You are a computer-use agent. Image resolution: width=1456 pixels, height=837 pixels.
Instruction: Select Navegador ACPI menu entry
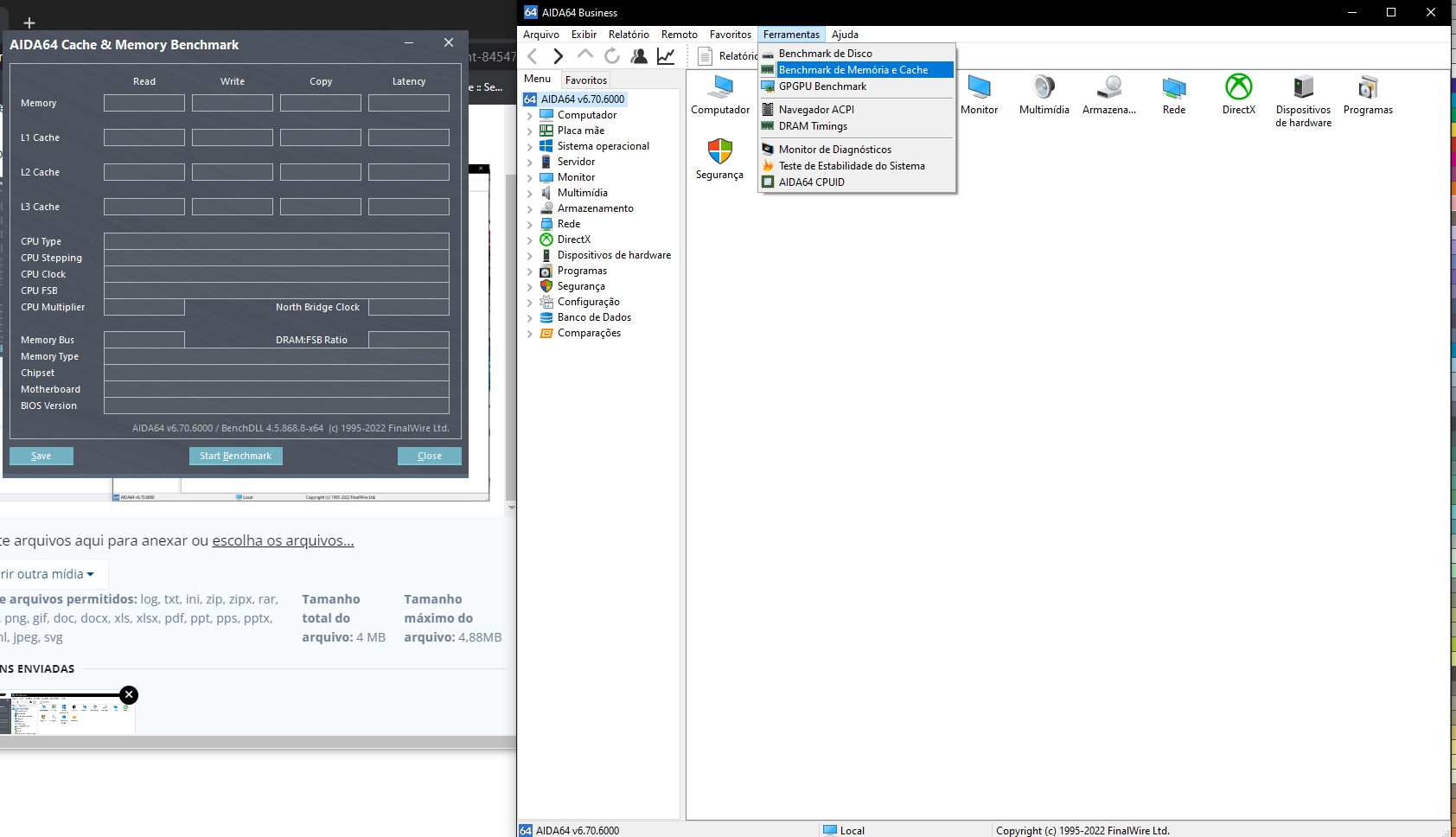[x=857, y=110]
